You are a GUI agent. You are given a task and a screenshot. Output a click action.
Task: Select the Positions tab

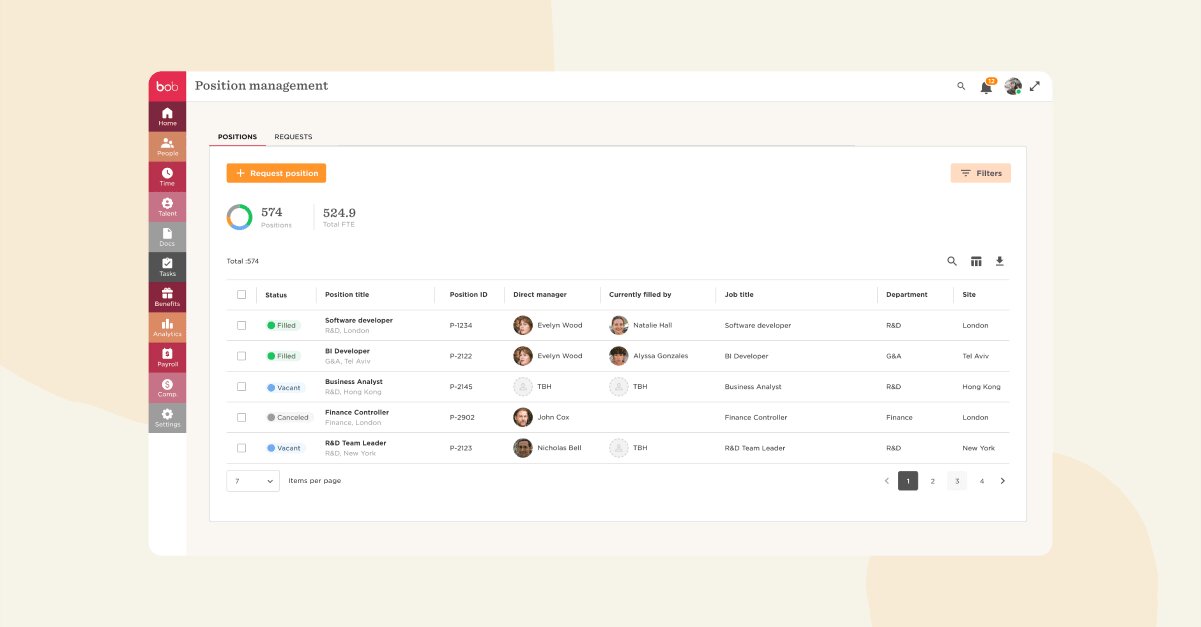(237, 137)
